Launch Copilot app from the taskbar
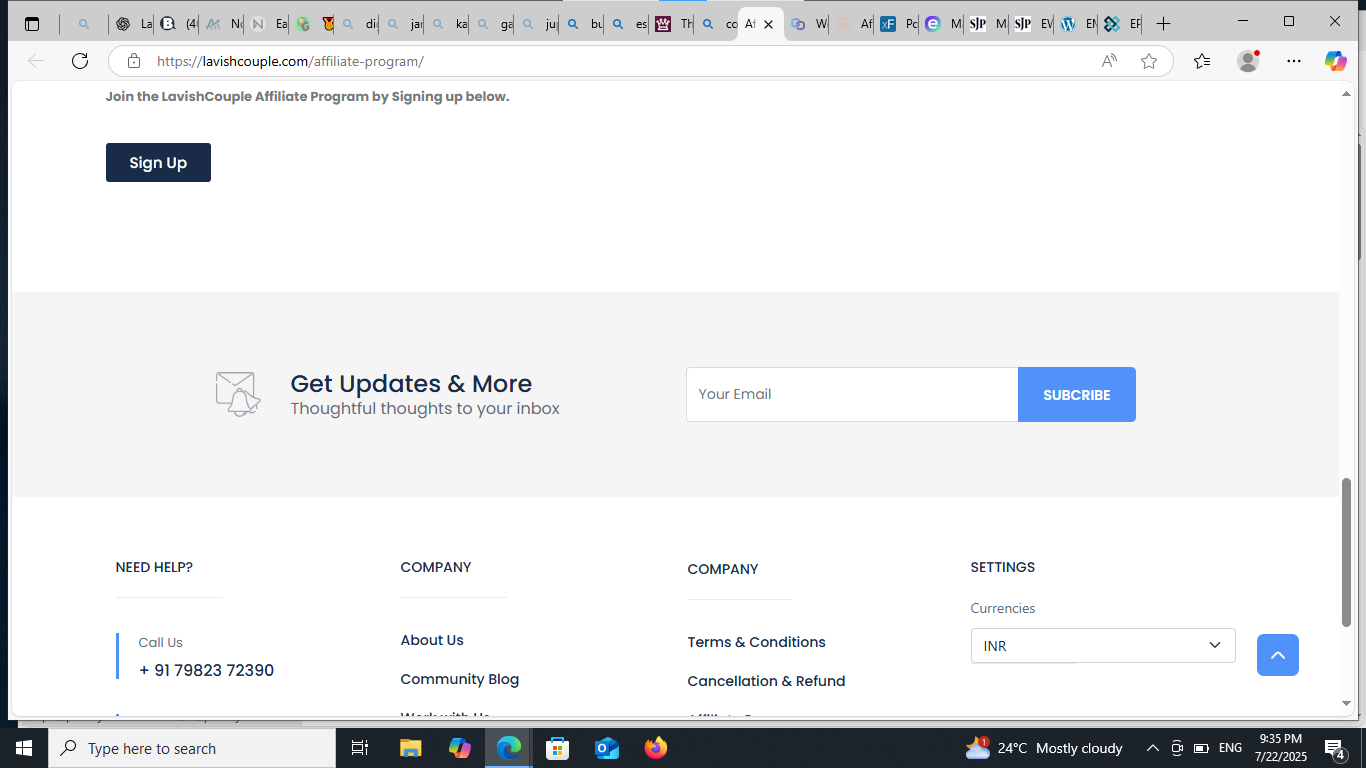Screen dimensions: 1366x768 (460, 748)
